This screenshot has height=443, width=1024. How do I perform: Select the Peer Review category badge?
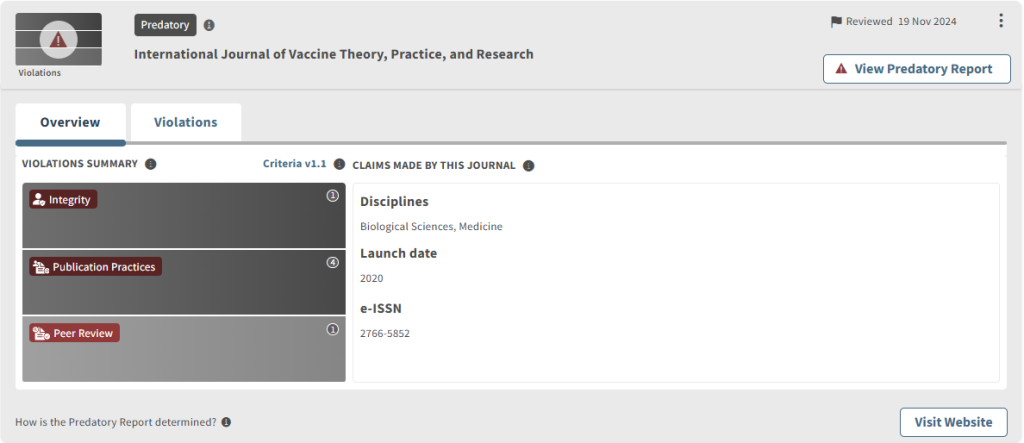(75, 333)
